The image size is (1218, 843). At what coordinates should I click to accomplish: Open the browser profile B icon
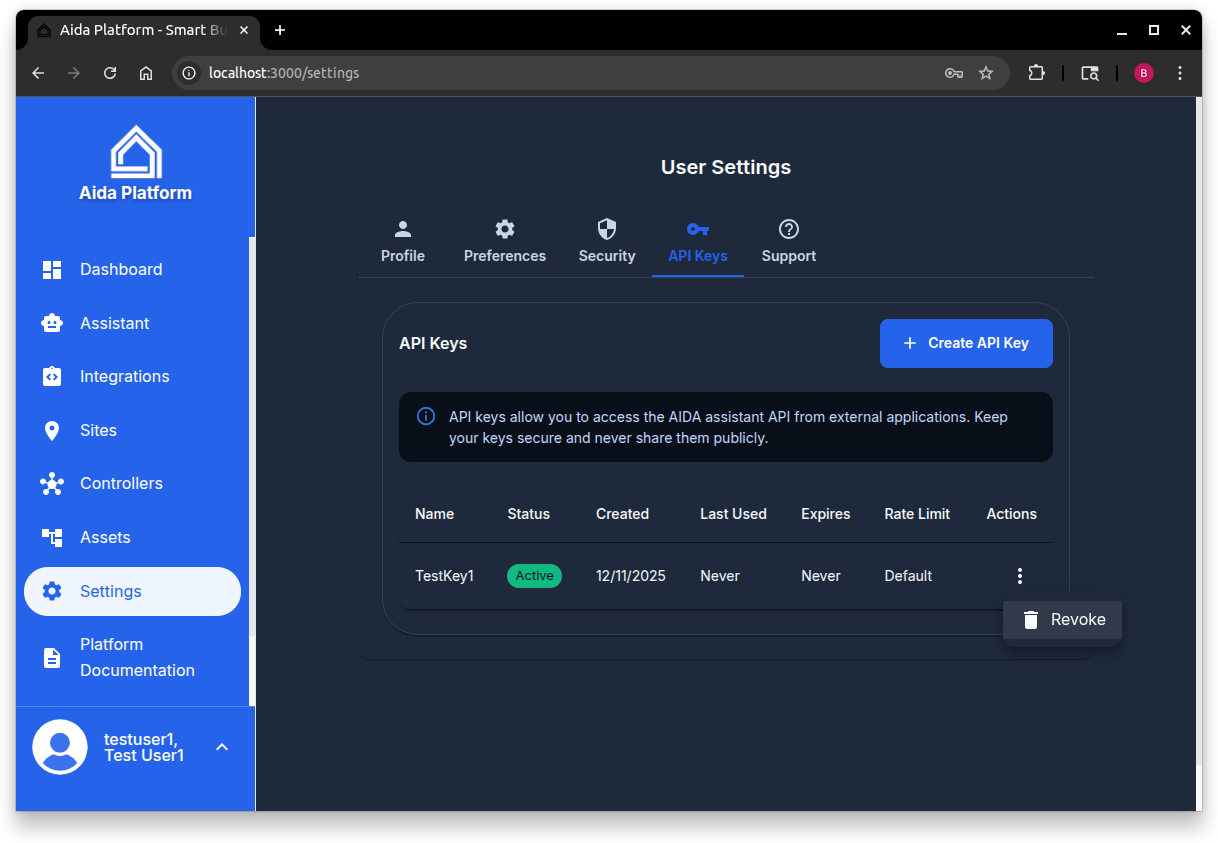click(1143, 72)
